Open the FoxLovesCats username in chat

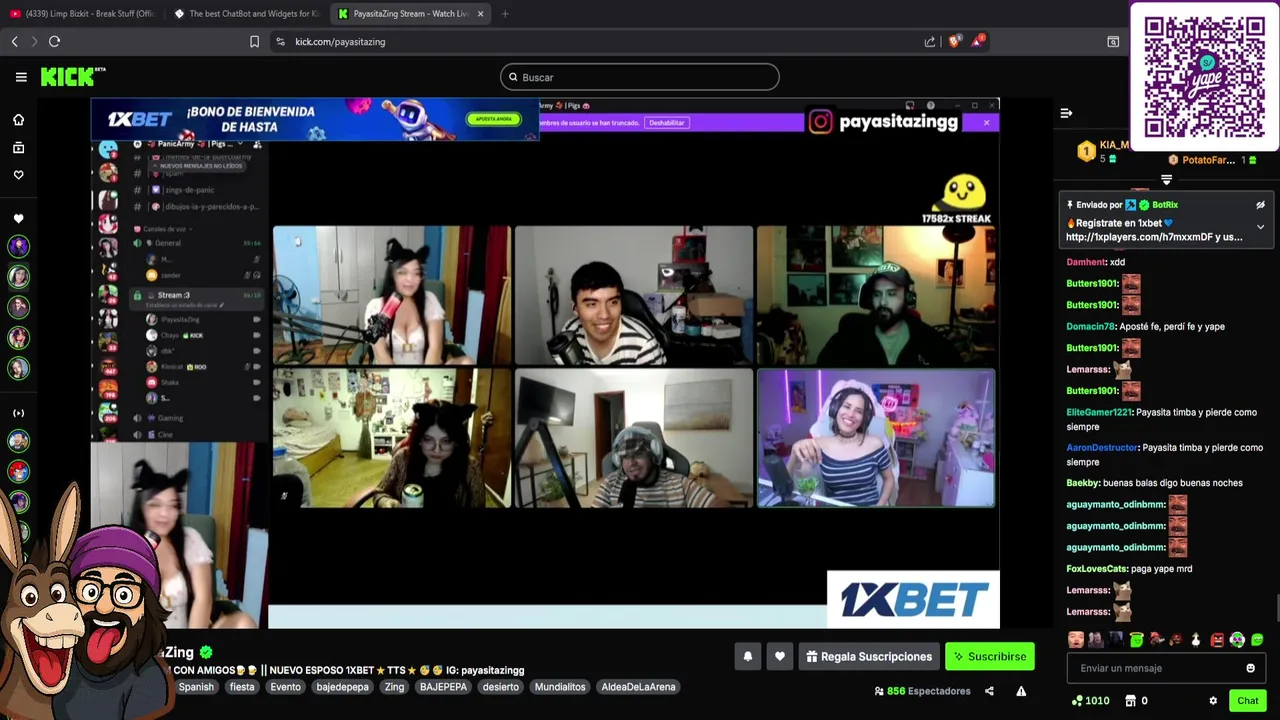[1097, 569]
